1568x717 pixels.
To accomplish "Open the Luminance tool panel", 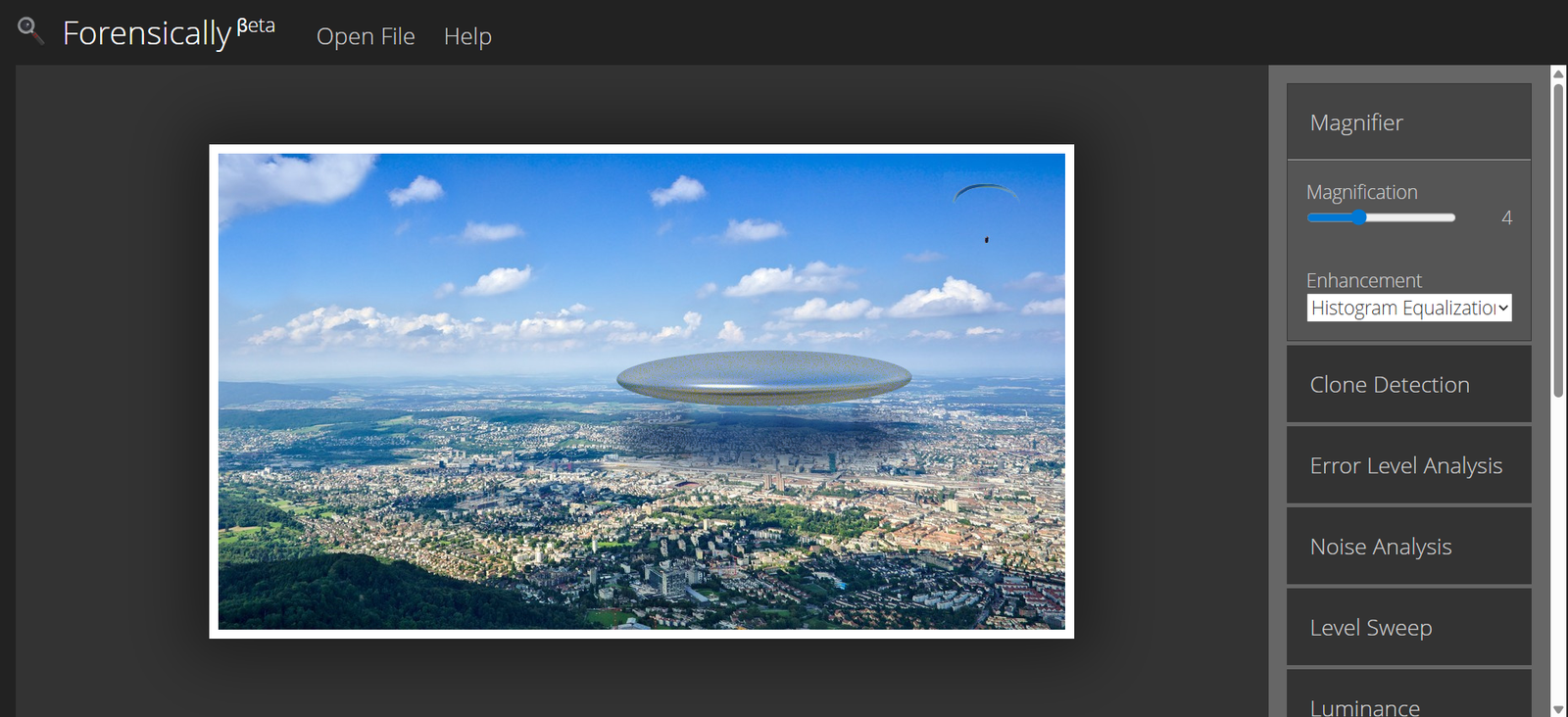I will [x=1408, y=700].
